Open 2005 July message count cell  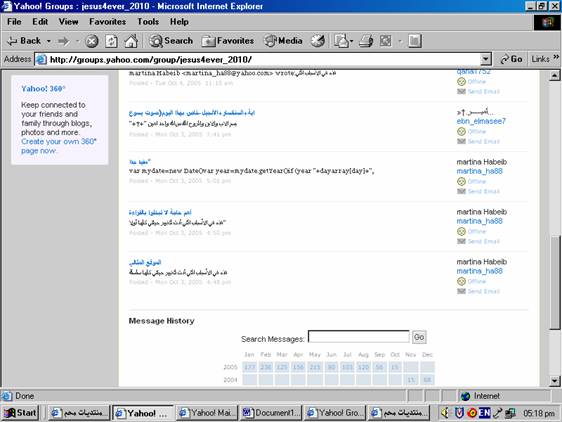click(347, 367)
